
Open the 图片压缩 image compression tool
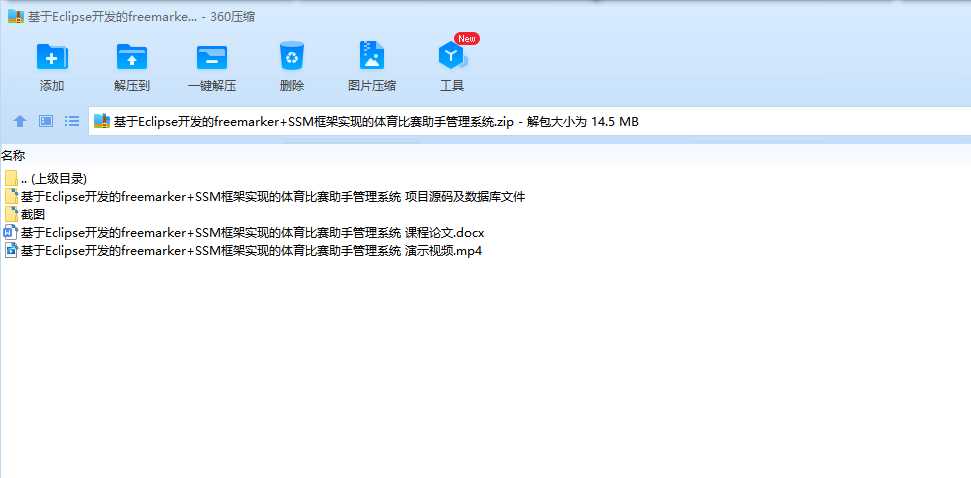coord(372,56)
